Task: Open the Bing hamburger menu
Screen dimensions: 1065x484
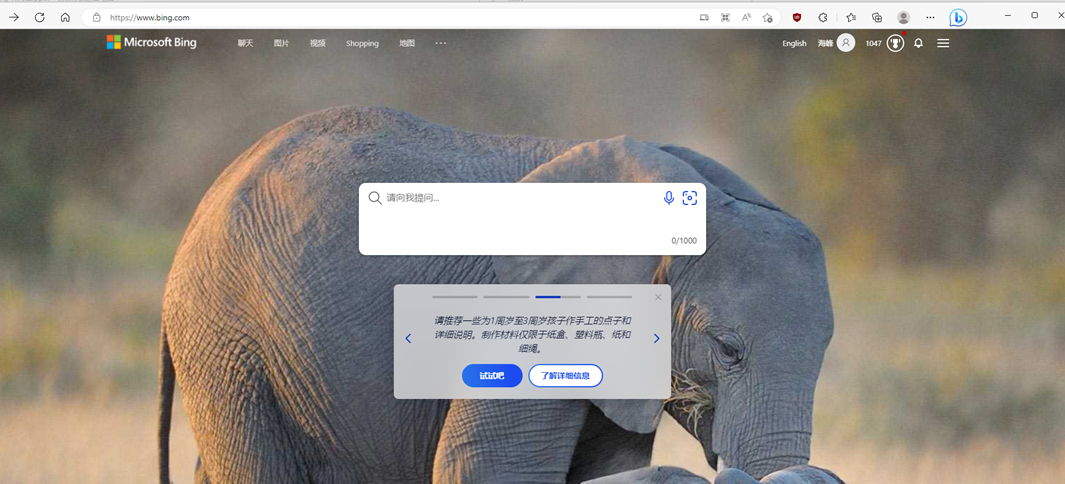Action: [943, 43]
